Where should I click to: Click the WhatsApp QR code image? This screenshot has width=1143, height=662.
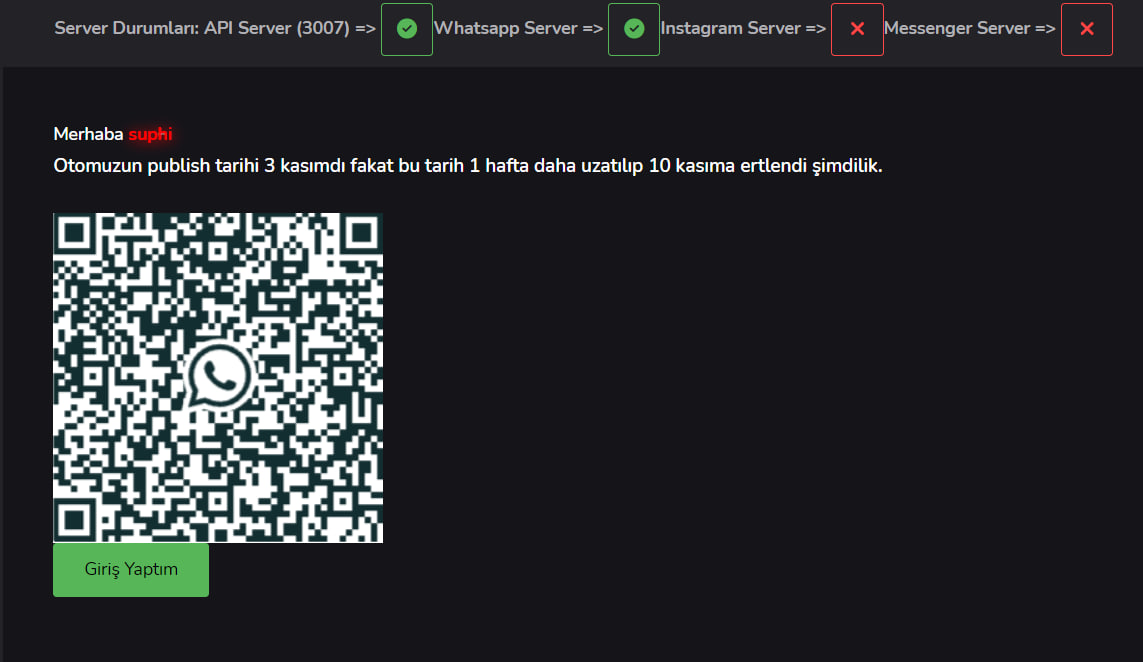point(218,378)
